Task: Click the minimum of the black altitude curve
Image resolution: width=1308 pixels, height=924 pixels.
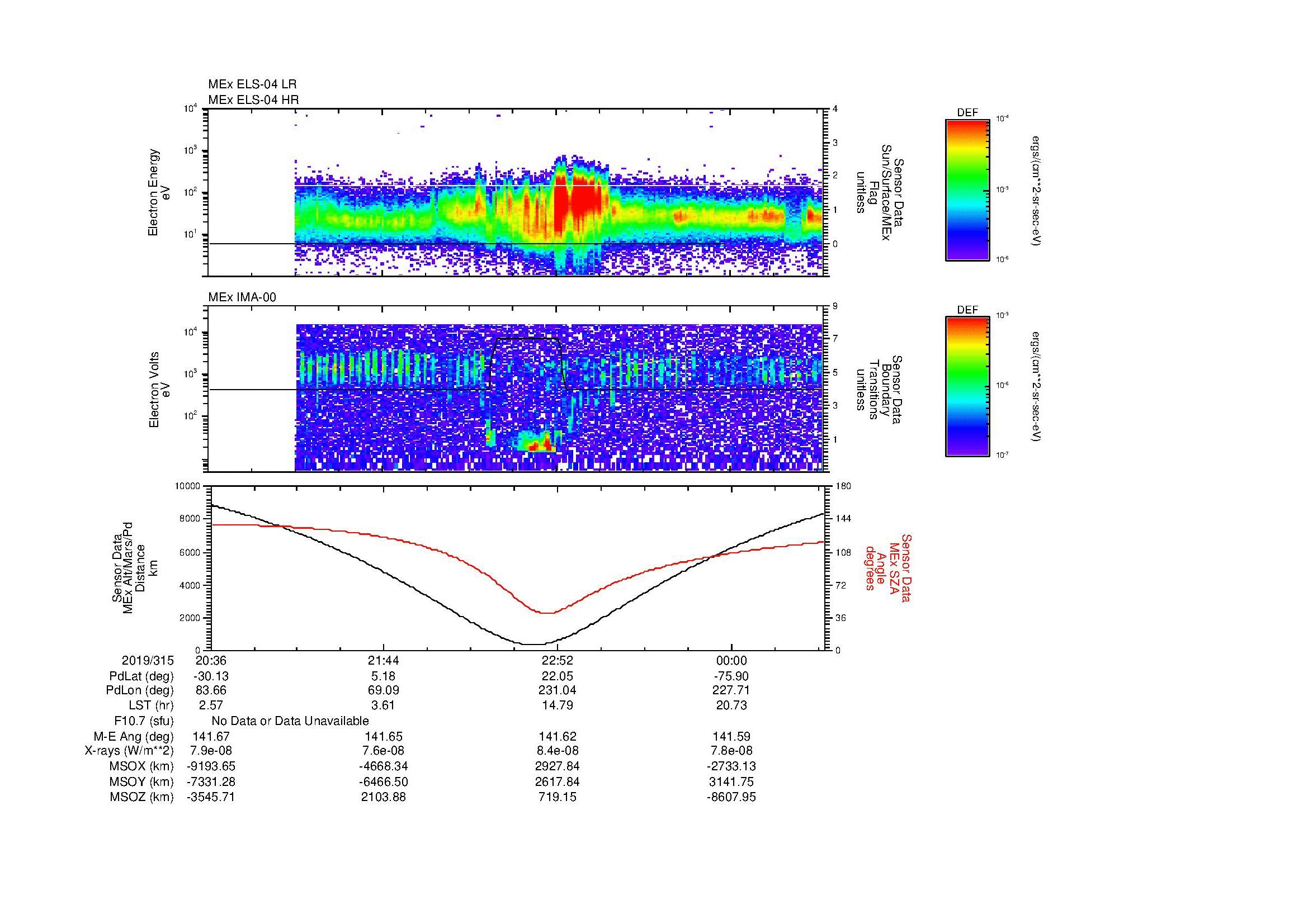Action: pyautogui.click(x=534, y=644)
